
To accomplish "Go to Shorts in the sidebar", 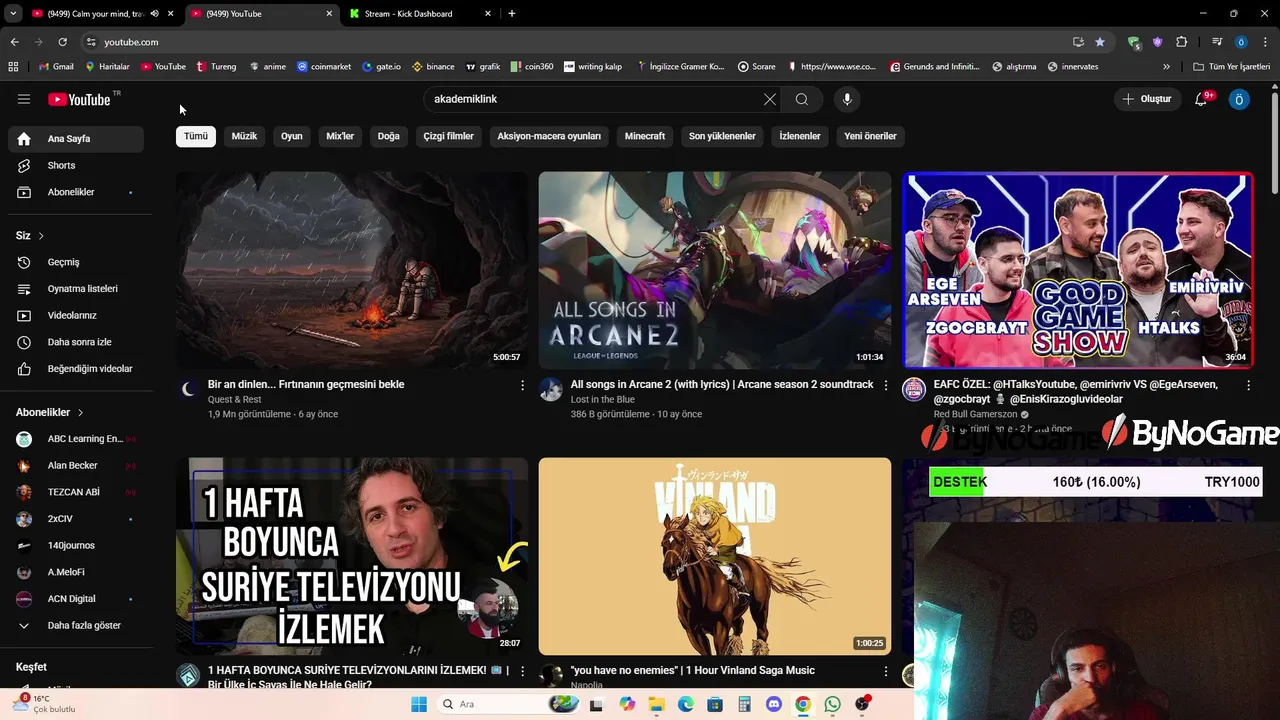I will tap(76, 165).
